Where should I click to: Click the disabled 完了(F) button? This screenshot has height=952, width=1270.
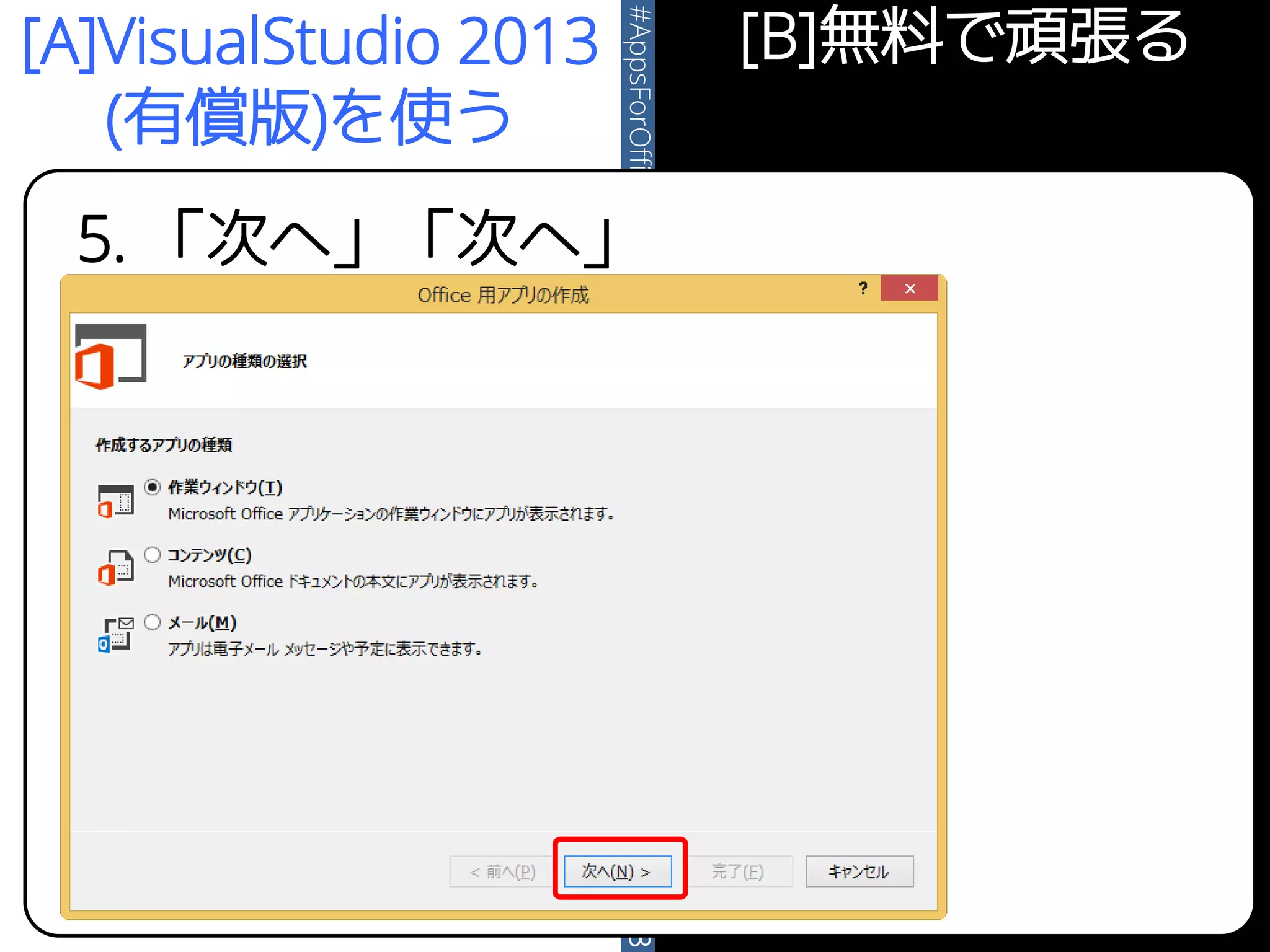click(x=738, y=871)
